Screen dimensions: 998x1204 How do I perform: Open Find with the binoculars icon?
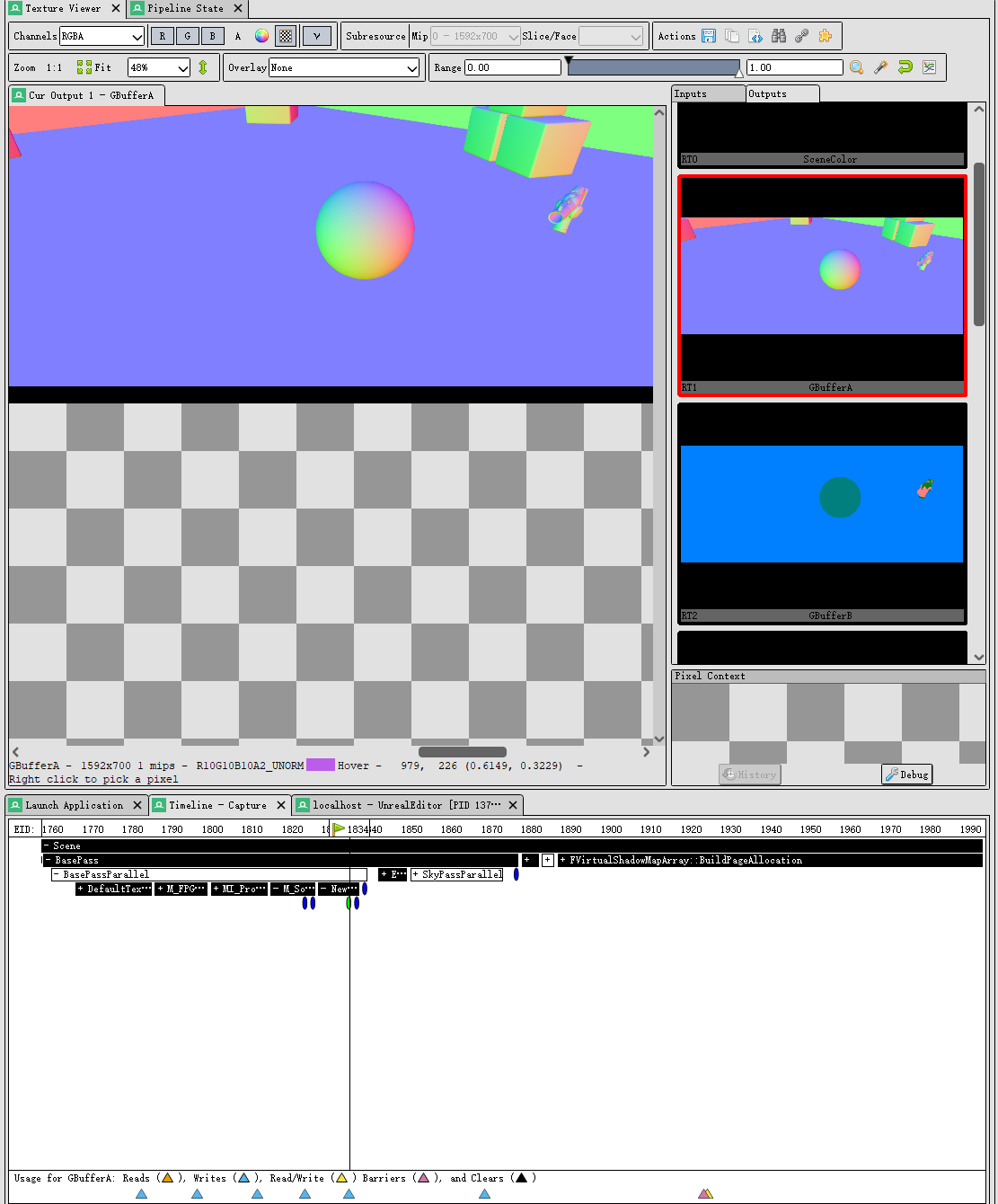coord(778,36)
